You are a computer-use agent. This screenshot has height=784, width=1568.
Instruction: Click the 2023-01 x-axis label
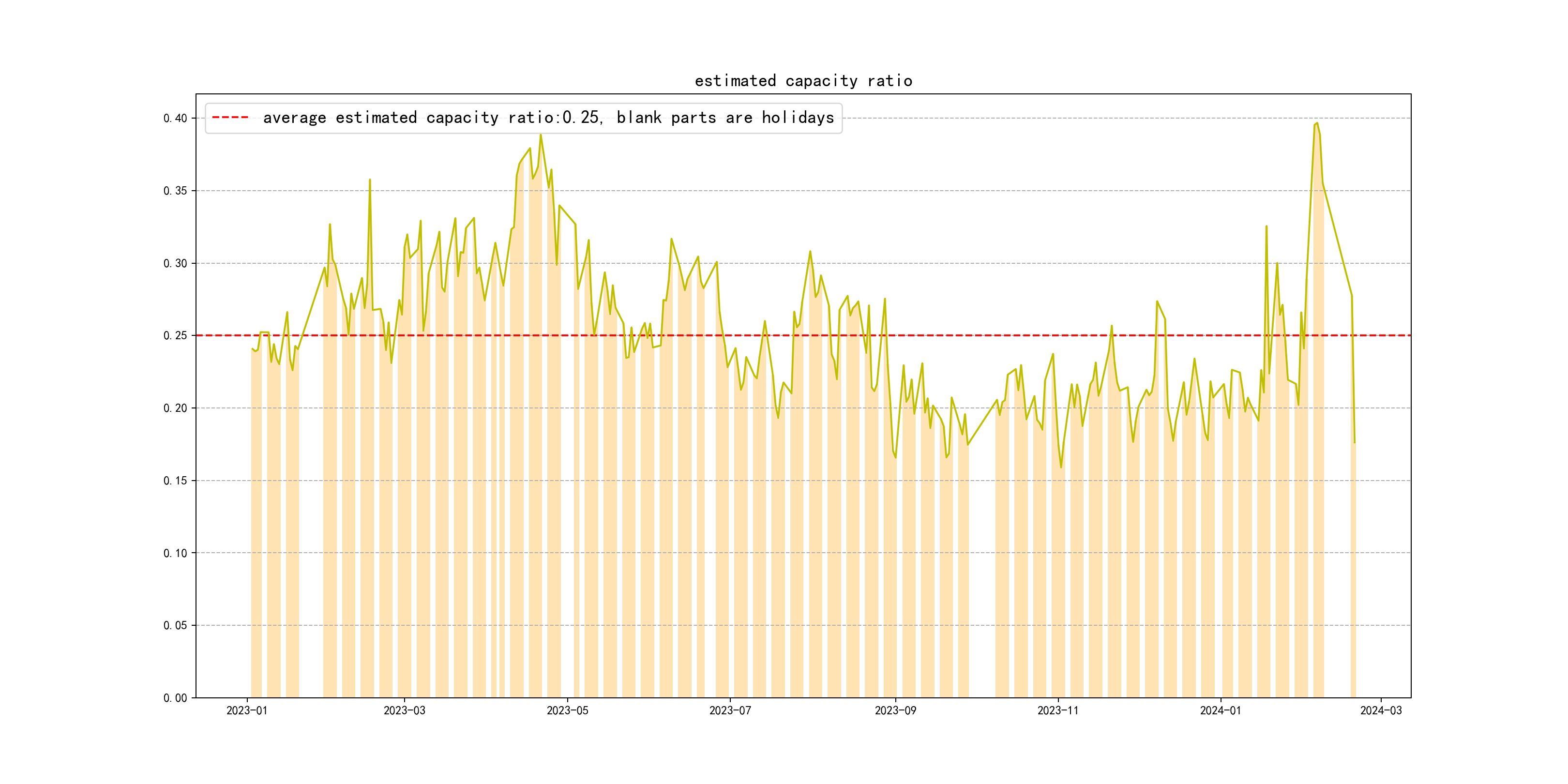pyautogui.click(x=246, y=710)
